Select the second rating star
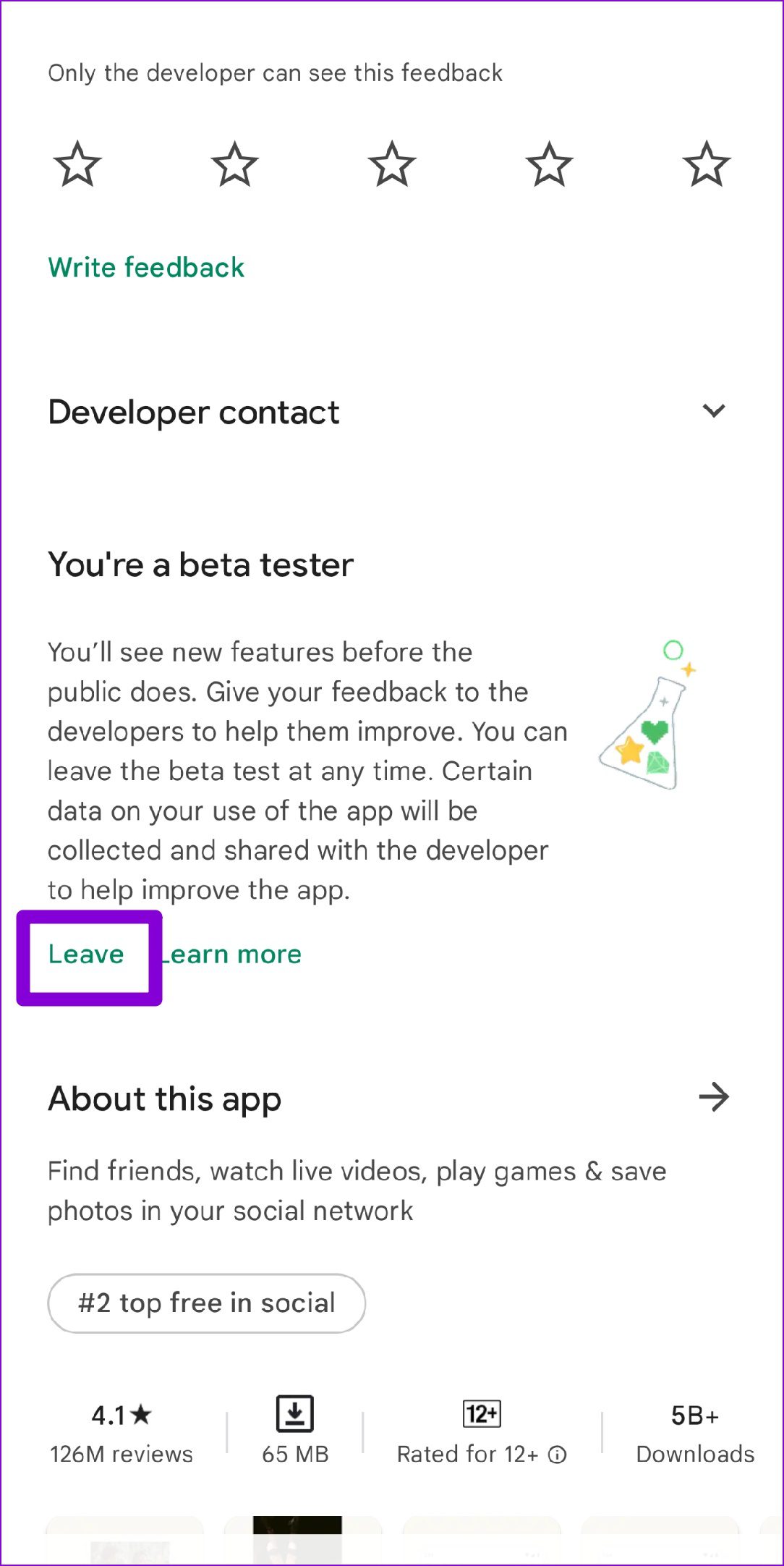Viewport: 784px width, 1566px height. click(235, 164)
